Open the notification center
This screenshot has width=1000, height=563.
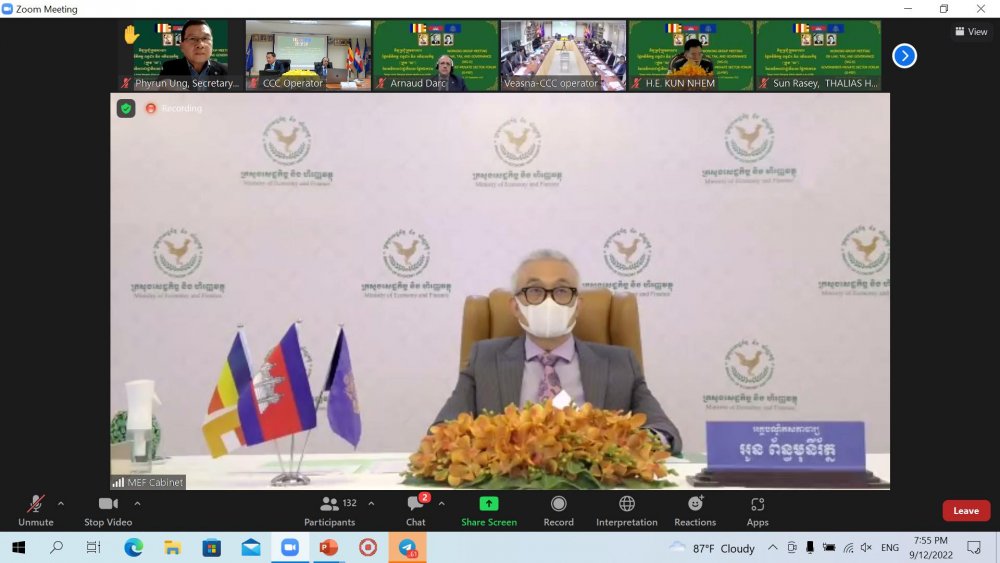[974, 548]
